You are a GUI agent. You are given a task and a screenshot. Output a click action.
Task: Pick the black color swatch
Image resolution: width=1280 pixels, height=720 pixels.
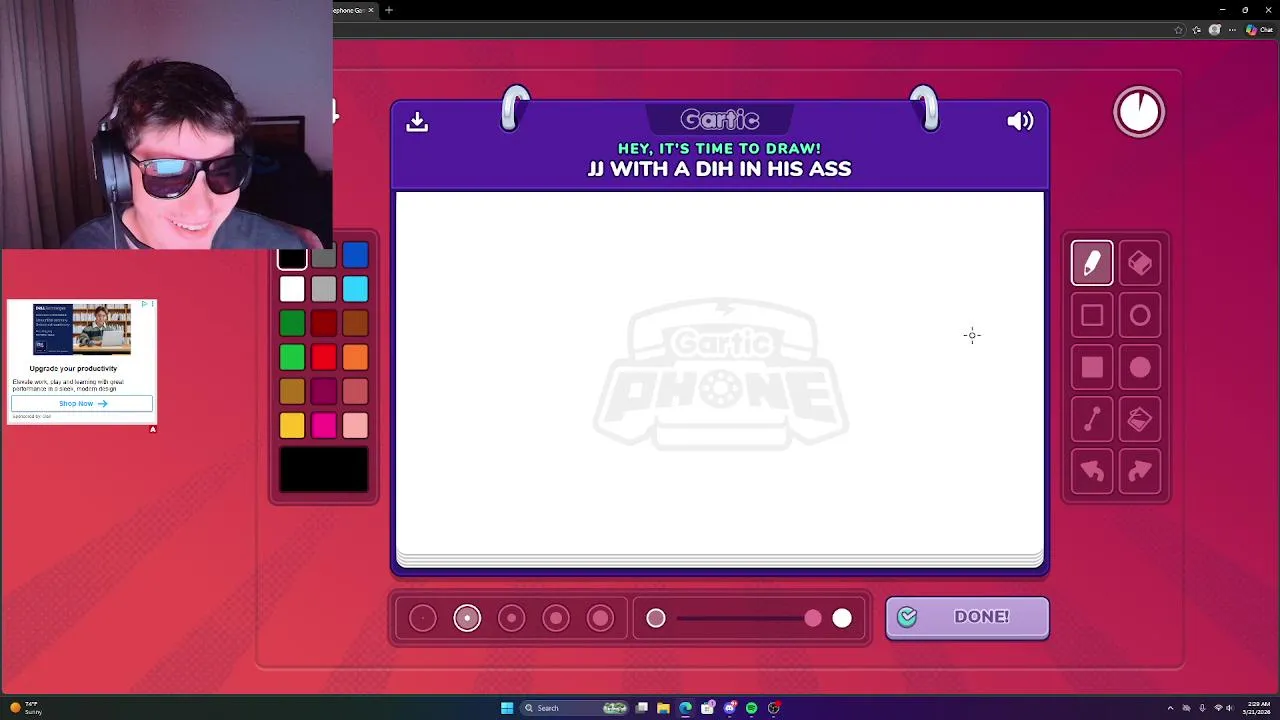292,258
